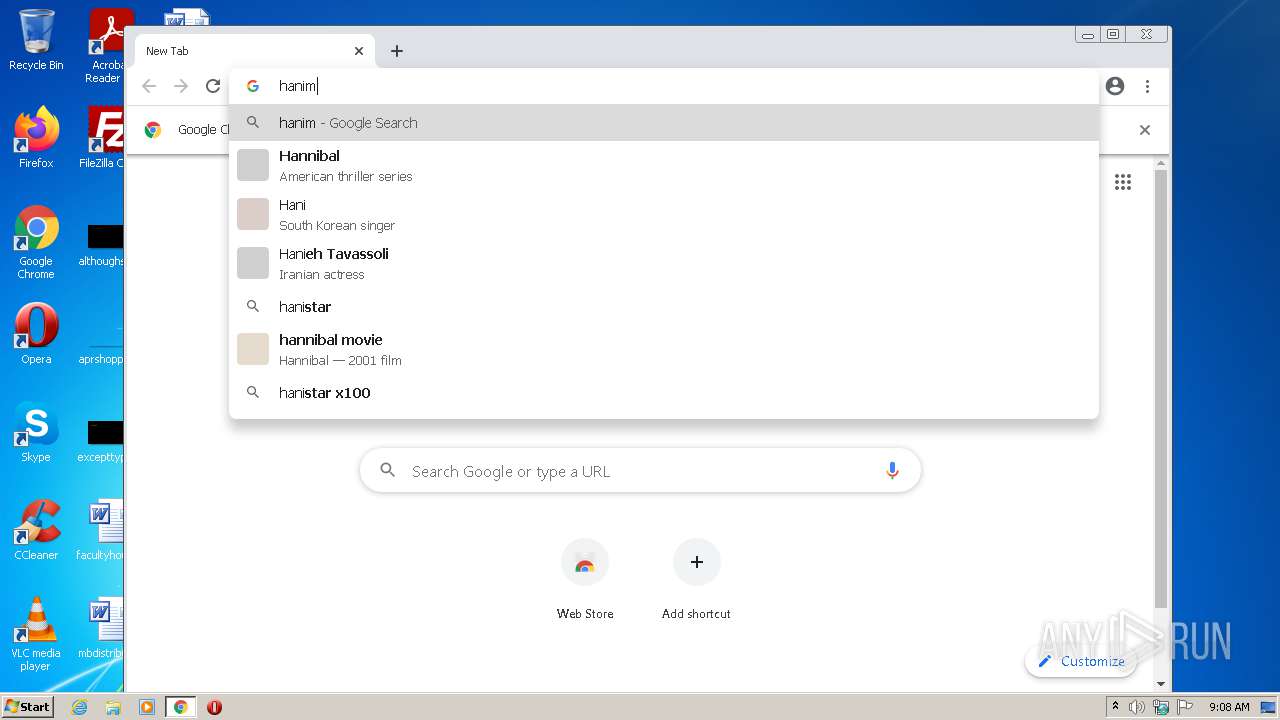Open the file explorer taskbar icon
Screen dimensions: 1280x720
point(113,707)
